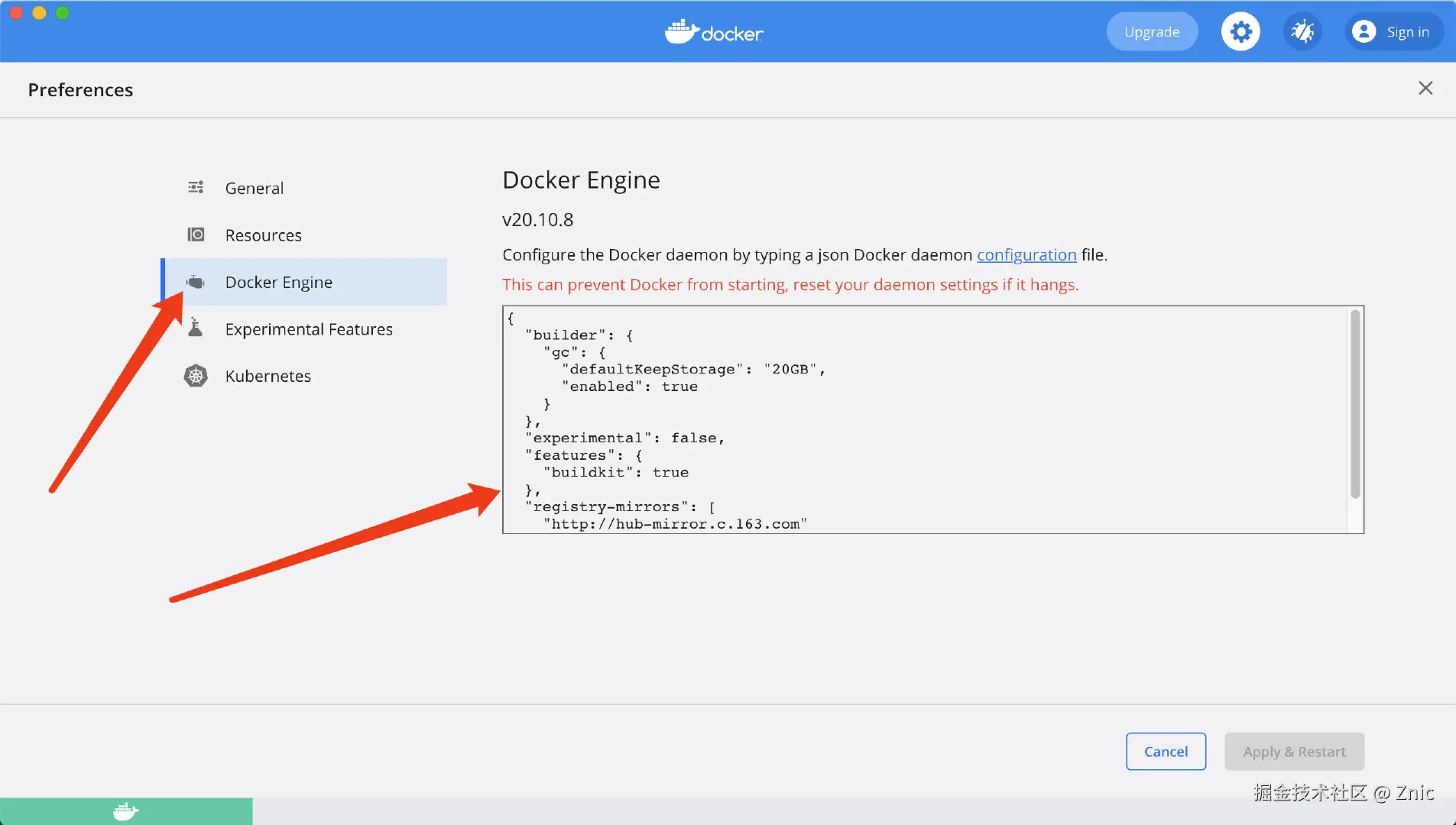The image size is (1456, 825).
Task: Click the "builder" line in JSON editor
Action: tap(579, 335)
